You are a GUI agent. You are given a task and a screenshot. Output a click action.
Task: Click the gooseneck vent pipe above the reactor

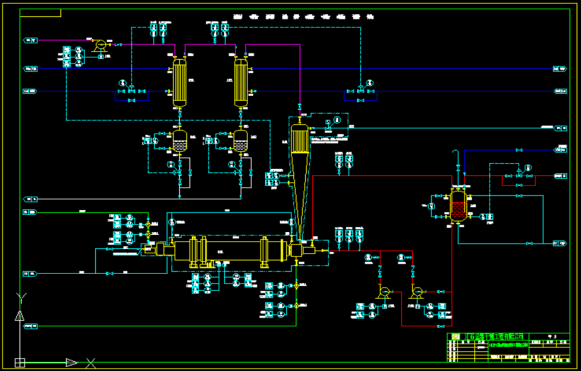pyautogui.click(x=456, y=159)
